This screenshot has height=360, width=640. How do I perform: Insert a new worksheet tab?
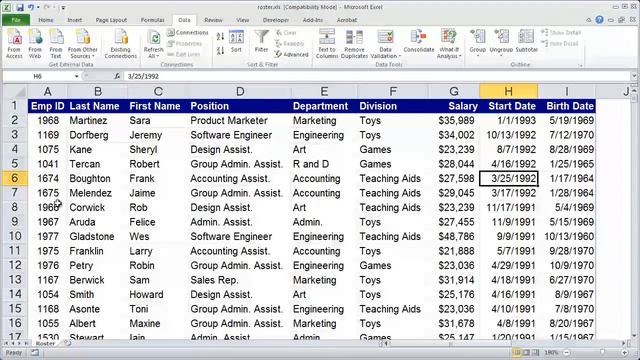click(67, 344)
